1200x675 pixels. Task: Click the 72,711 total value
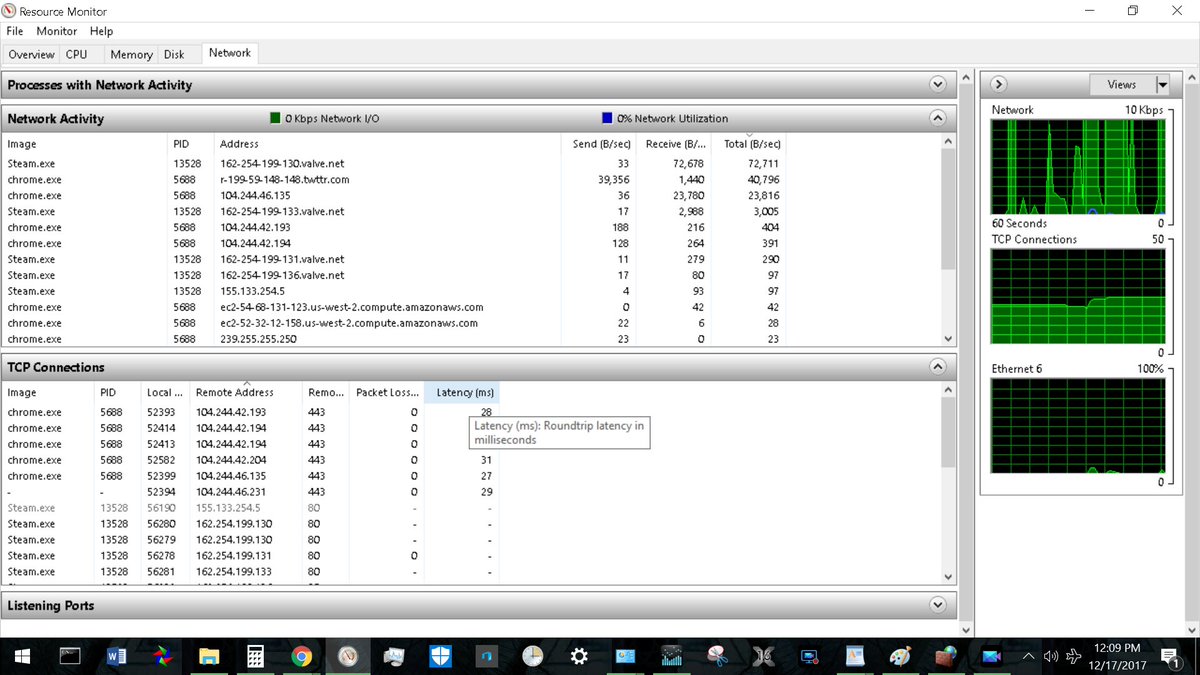763,163
